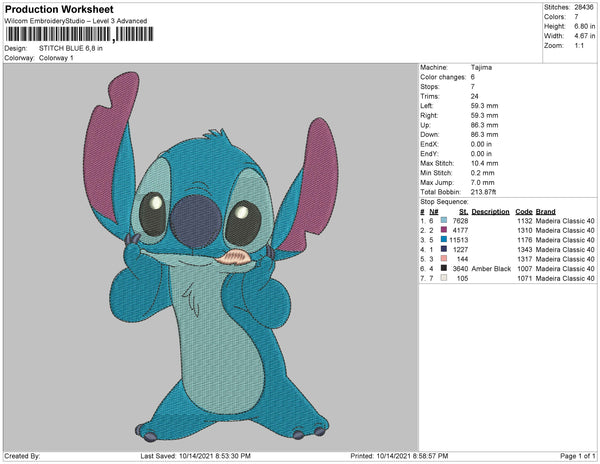Click 'Wilcom EmbroideryStudio – Level 3 Advanced' text
Screen dimensions: 600x464
pos(76,21)
